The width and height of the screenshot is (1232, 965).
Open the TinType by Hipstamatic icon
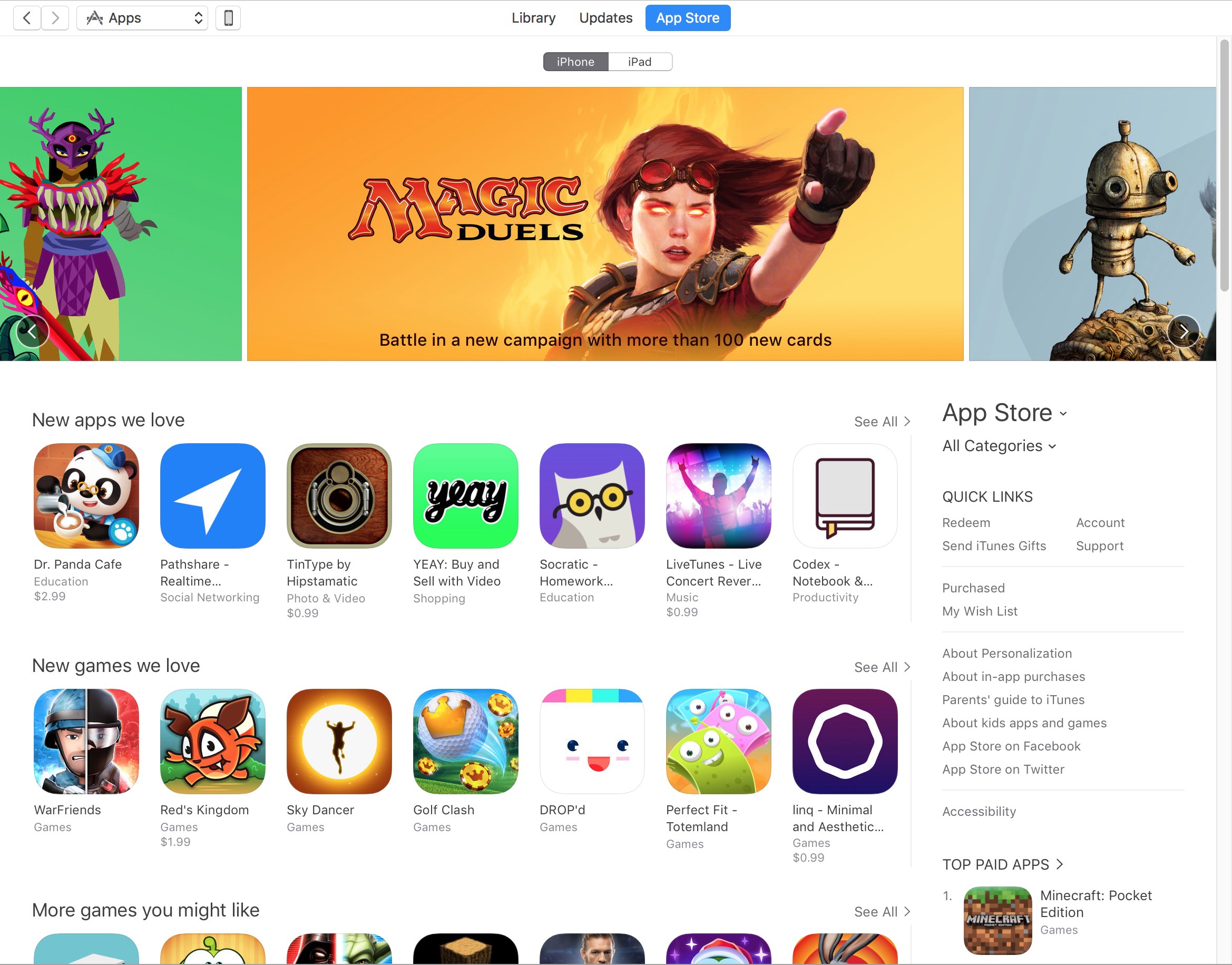click(339, 495)
